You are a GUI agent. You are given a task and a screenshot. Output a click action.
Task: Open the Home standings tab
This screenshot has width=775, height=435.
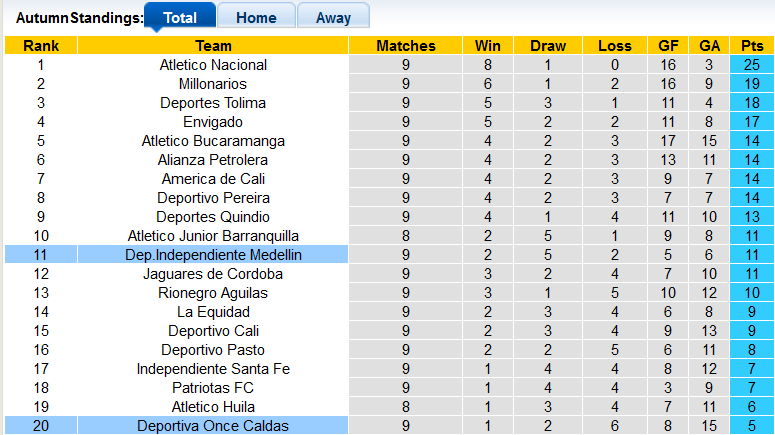[x=256, y=17]
